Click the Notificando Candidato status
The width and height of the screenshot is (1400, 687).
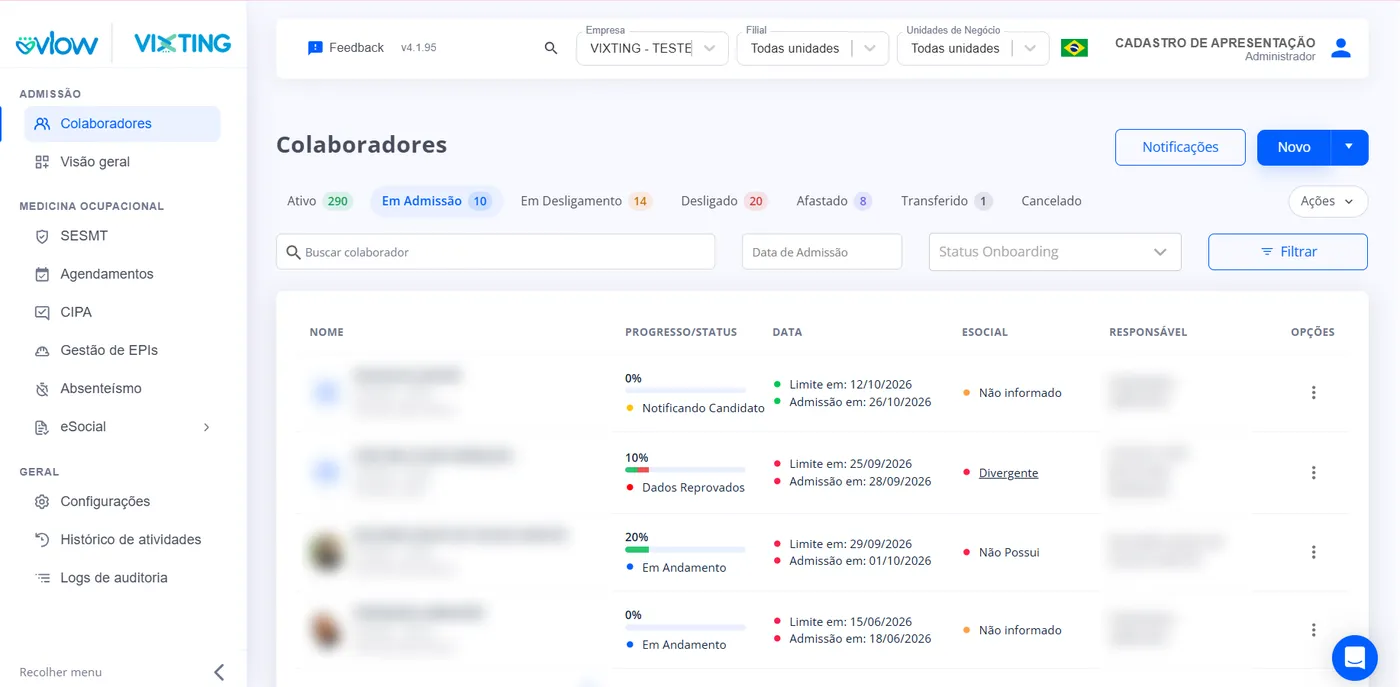pyautogui.click(x=703, y=408)
